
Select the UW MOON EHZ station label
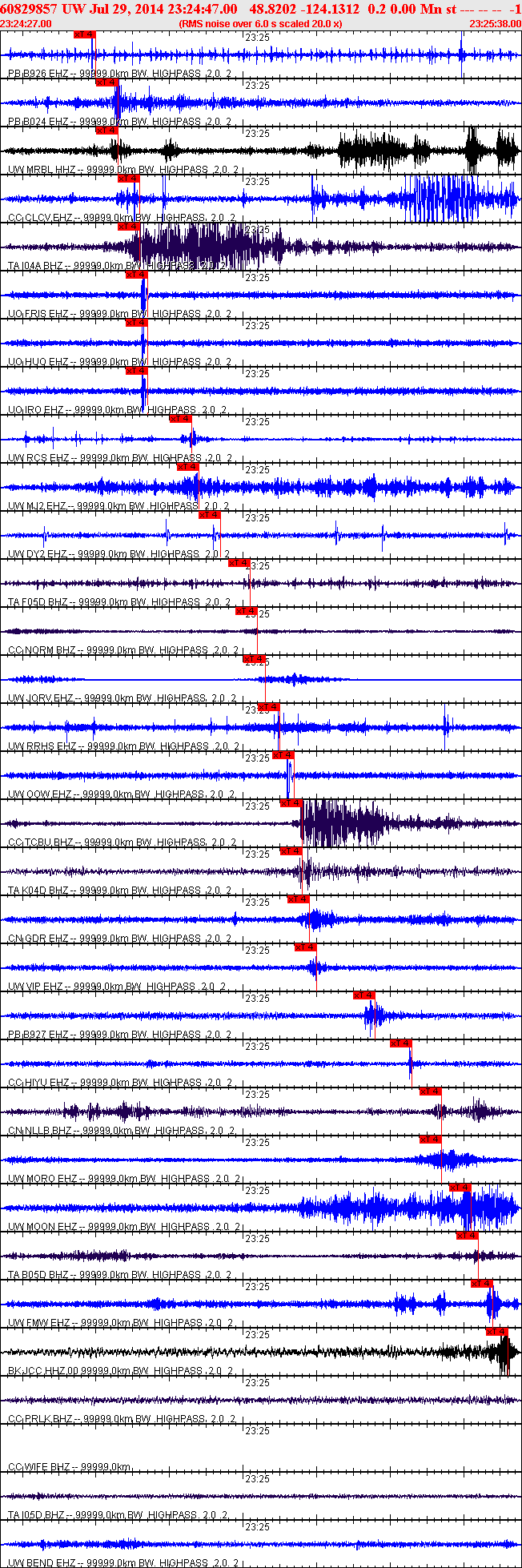tap(124, 1227)
